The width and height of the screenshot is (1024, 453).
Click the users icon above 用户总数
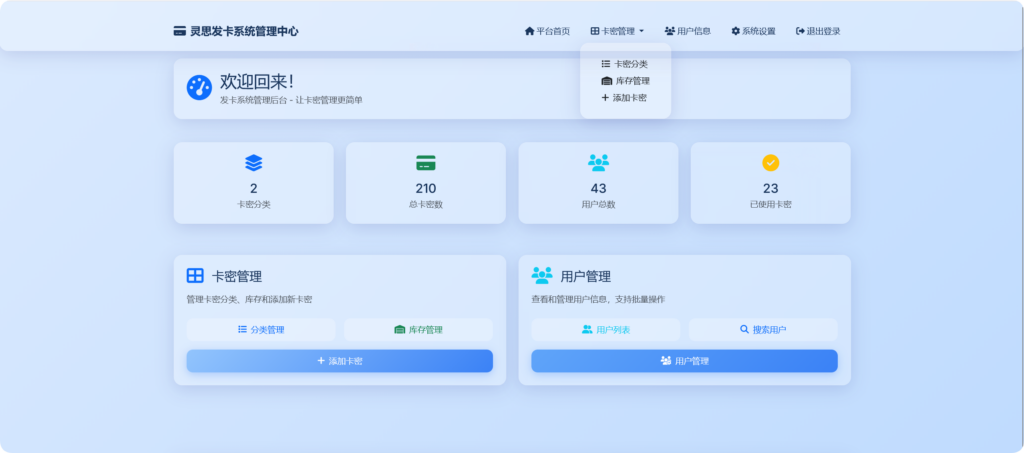coord(598,162)
